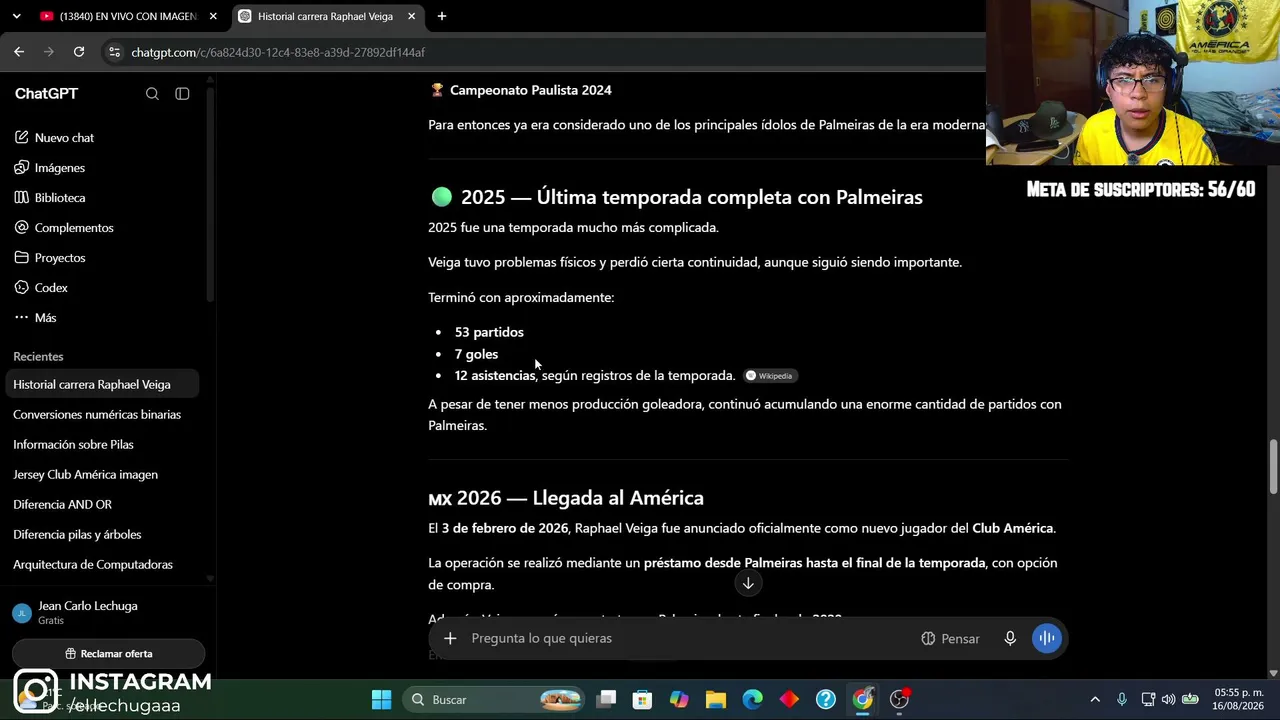Viewport: 1280px width, 720px height.
Task: Click the '12 asistencias' bullet text
Action: (x=495, y=376)
